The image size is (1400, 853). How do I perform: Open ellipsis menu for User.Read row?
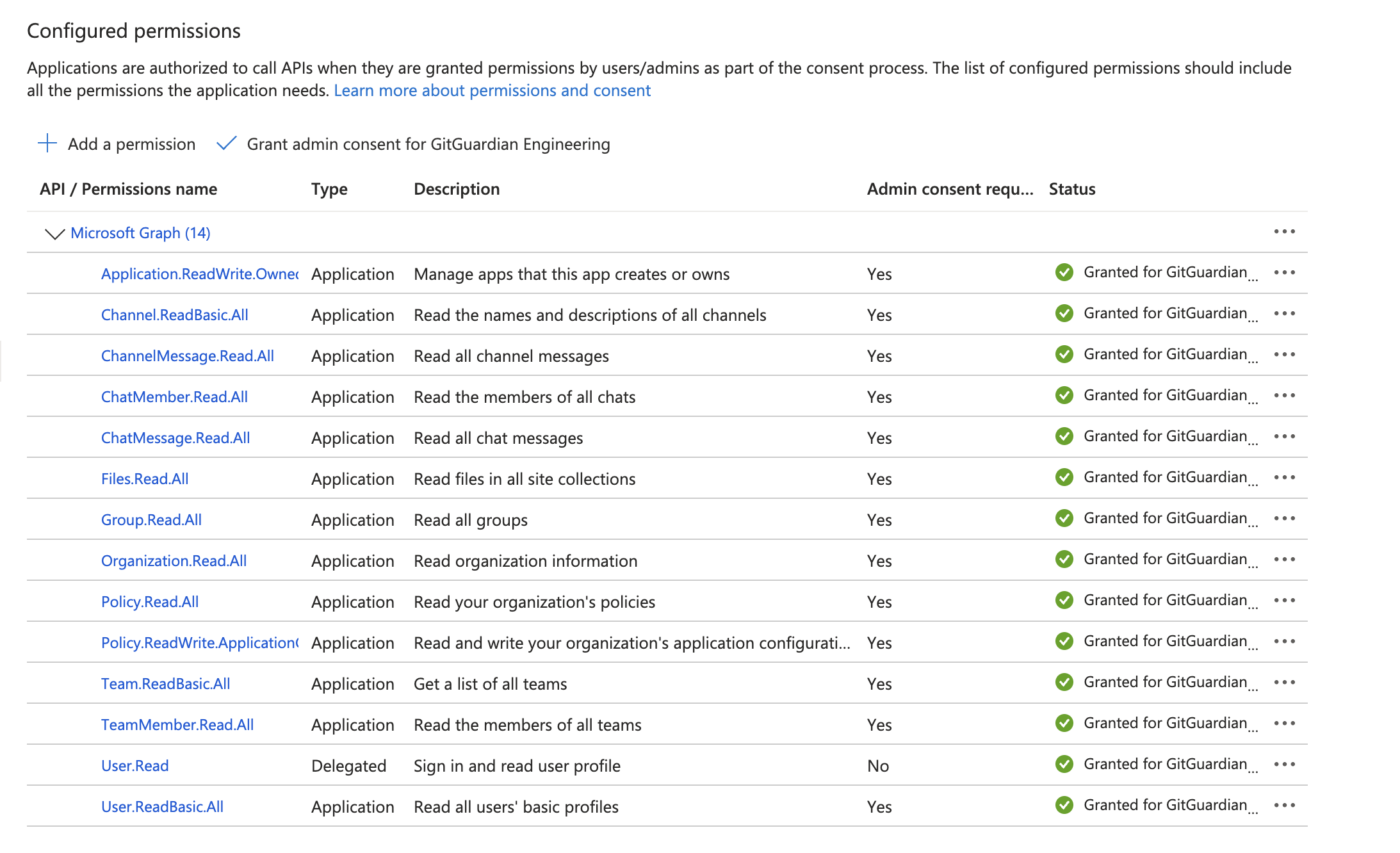tap(1284, 765)
